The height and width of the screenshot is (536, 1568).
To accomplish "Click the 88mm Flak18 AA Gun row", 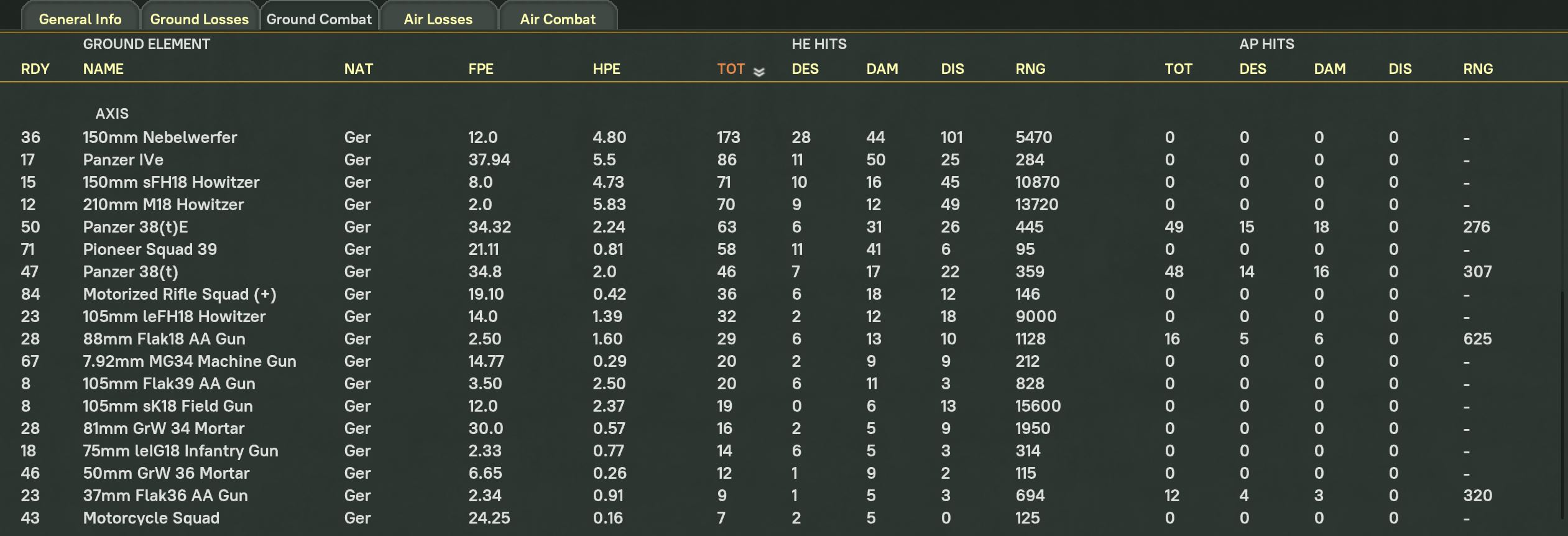I will [x=783, y=339].
